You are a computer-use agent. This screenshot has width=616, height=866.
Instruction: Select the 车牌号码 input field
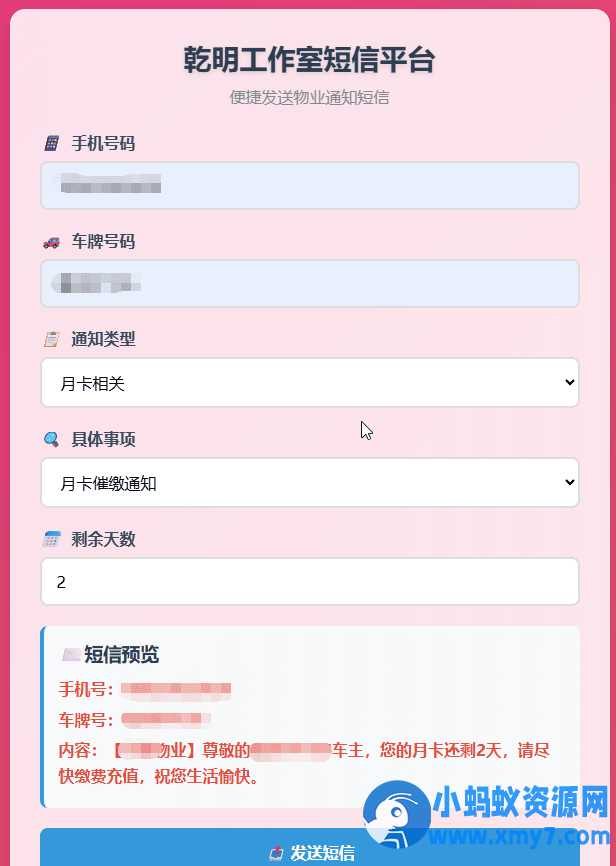coord(308,283)
